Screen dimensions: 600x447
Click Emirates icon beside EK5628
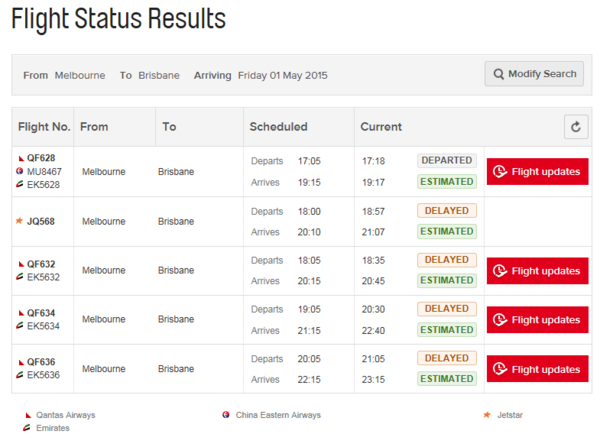(19, 185)
